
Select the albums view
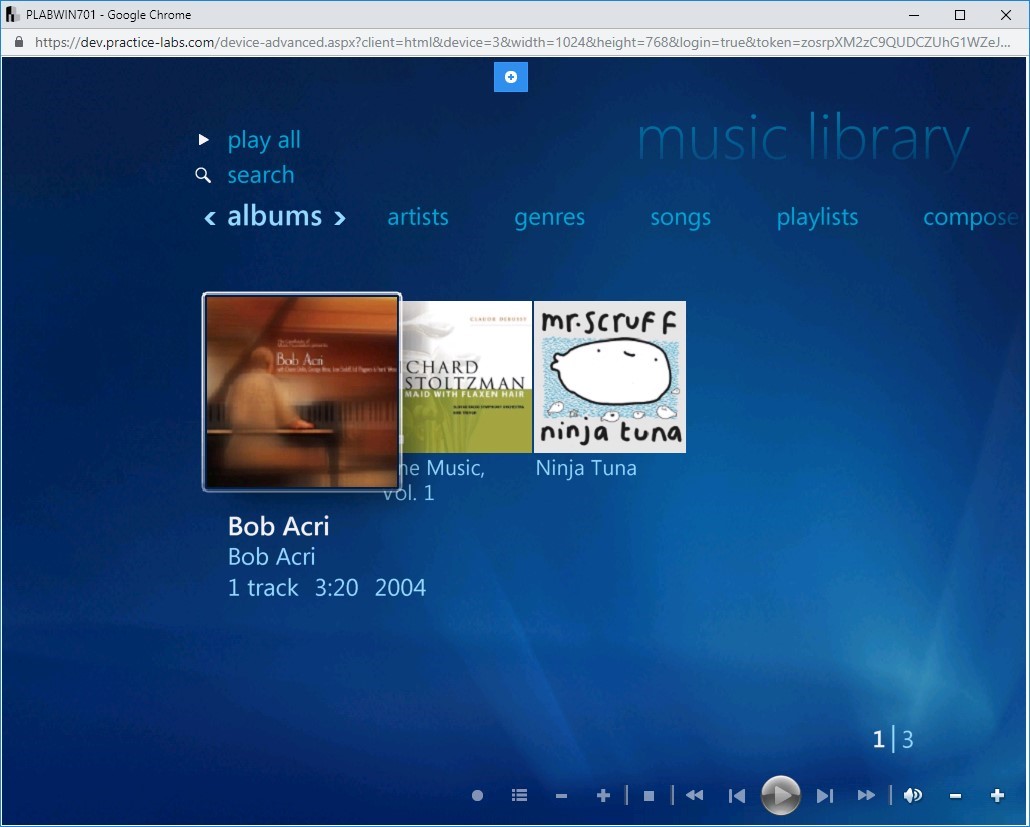click(x=275, y=216)
